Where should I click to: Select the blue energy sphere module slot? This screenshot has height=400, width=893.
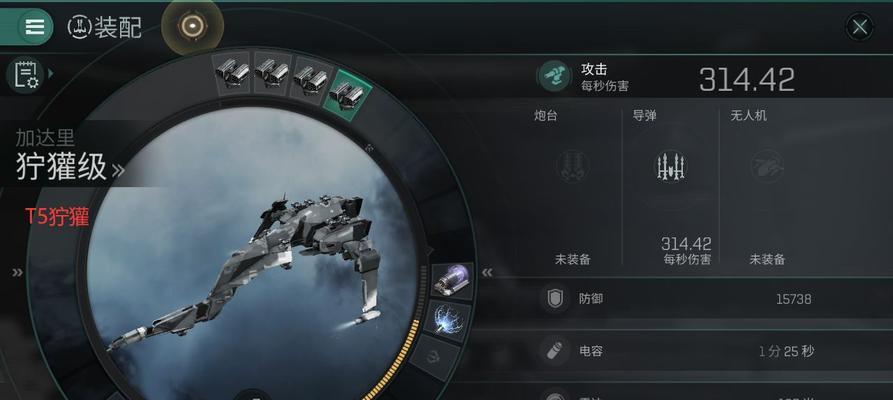point(448,320)
